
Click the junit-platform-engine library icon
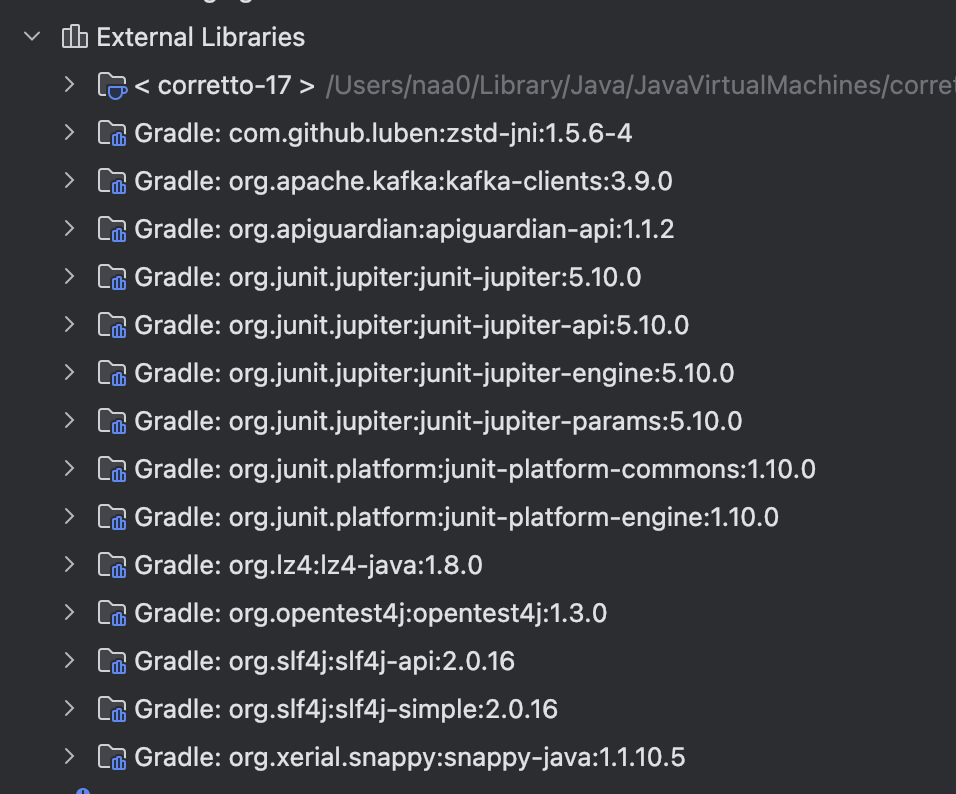[112, 517]
